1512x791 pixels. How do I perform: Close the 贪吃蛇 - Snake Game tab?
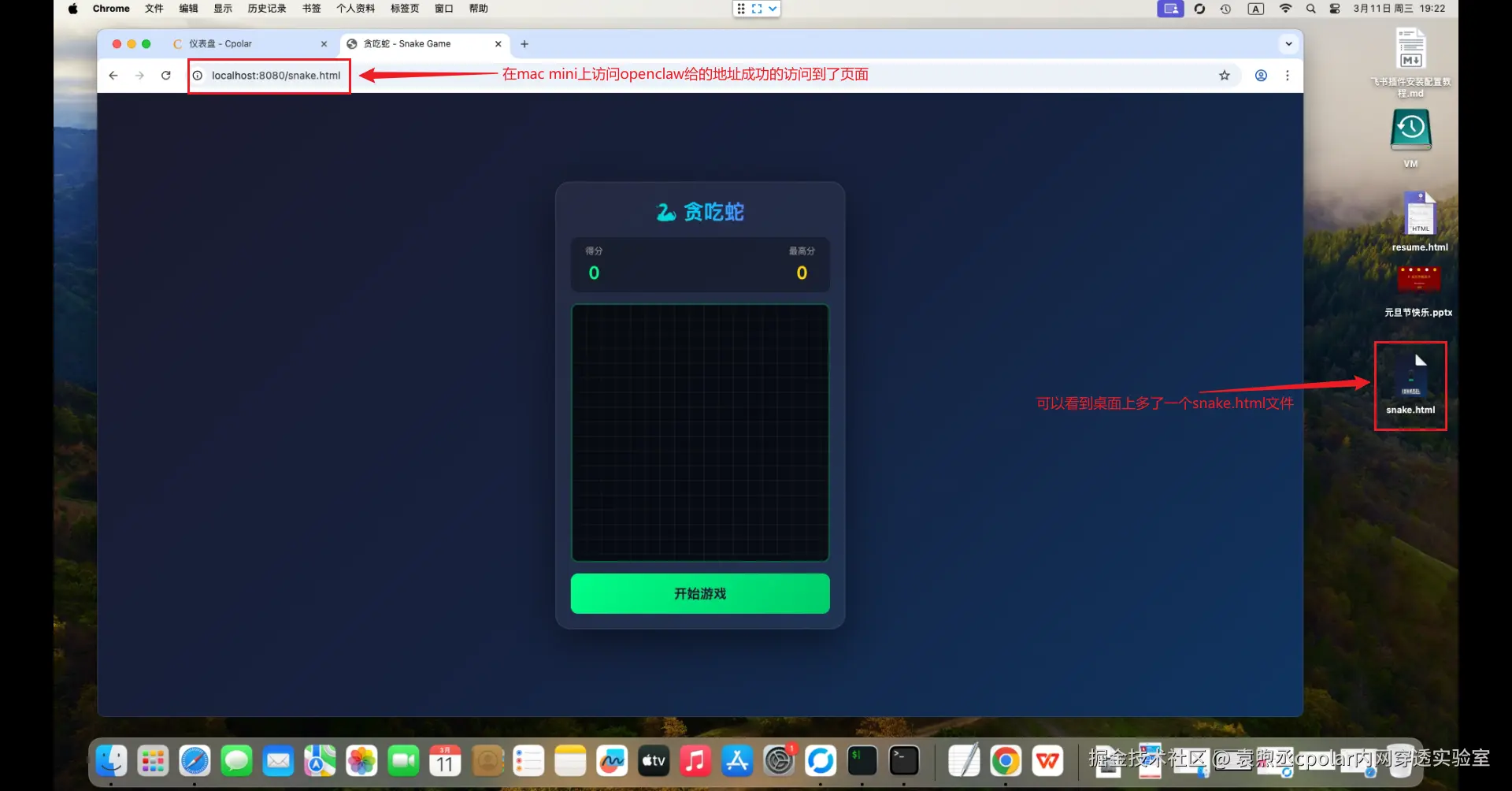coord(498,44)
